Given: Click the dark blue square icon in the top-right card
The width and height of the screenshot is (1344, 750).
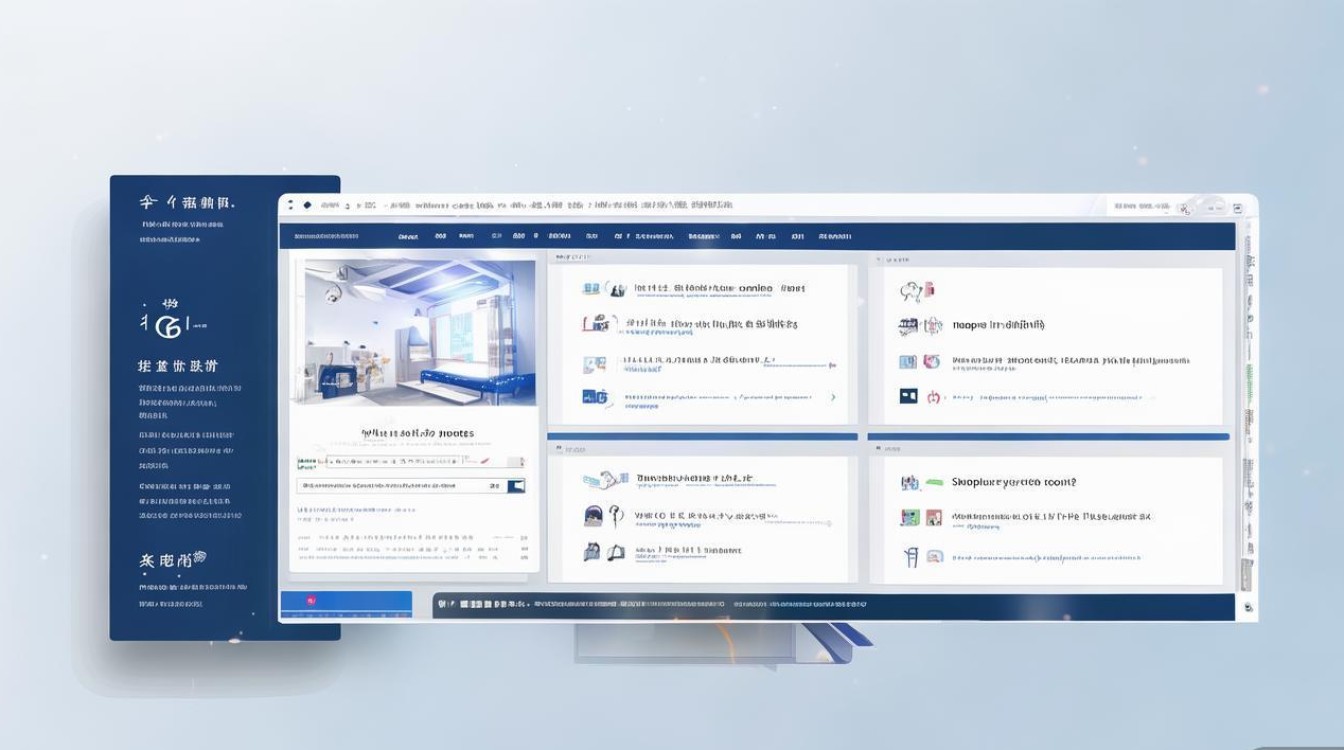Looking at the screenshot, I should 908,396.
